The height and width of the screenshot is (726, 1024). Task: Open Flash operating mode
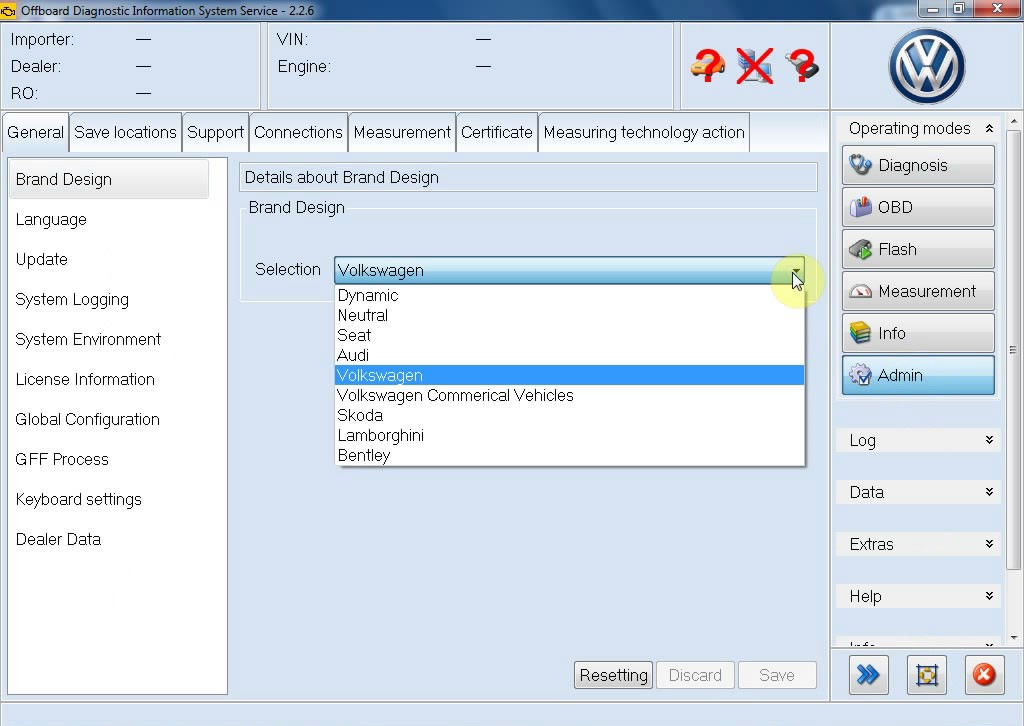(918, 249)
